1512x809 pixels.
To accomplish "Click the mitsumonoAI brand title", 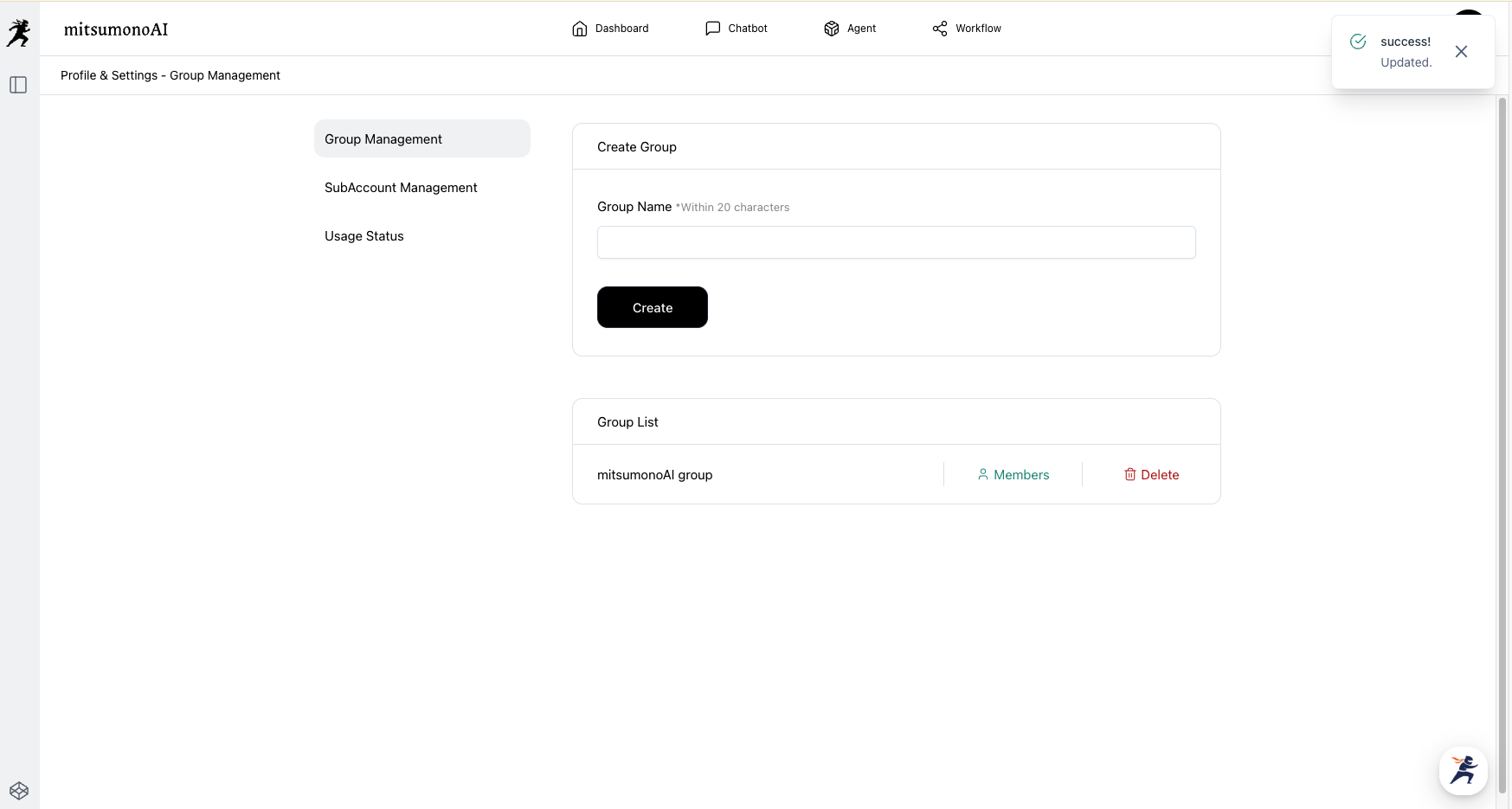I will point(116,29).
